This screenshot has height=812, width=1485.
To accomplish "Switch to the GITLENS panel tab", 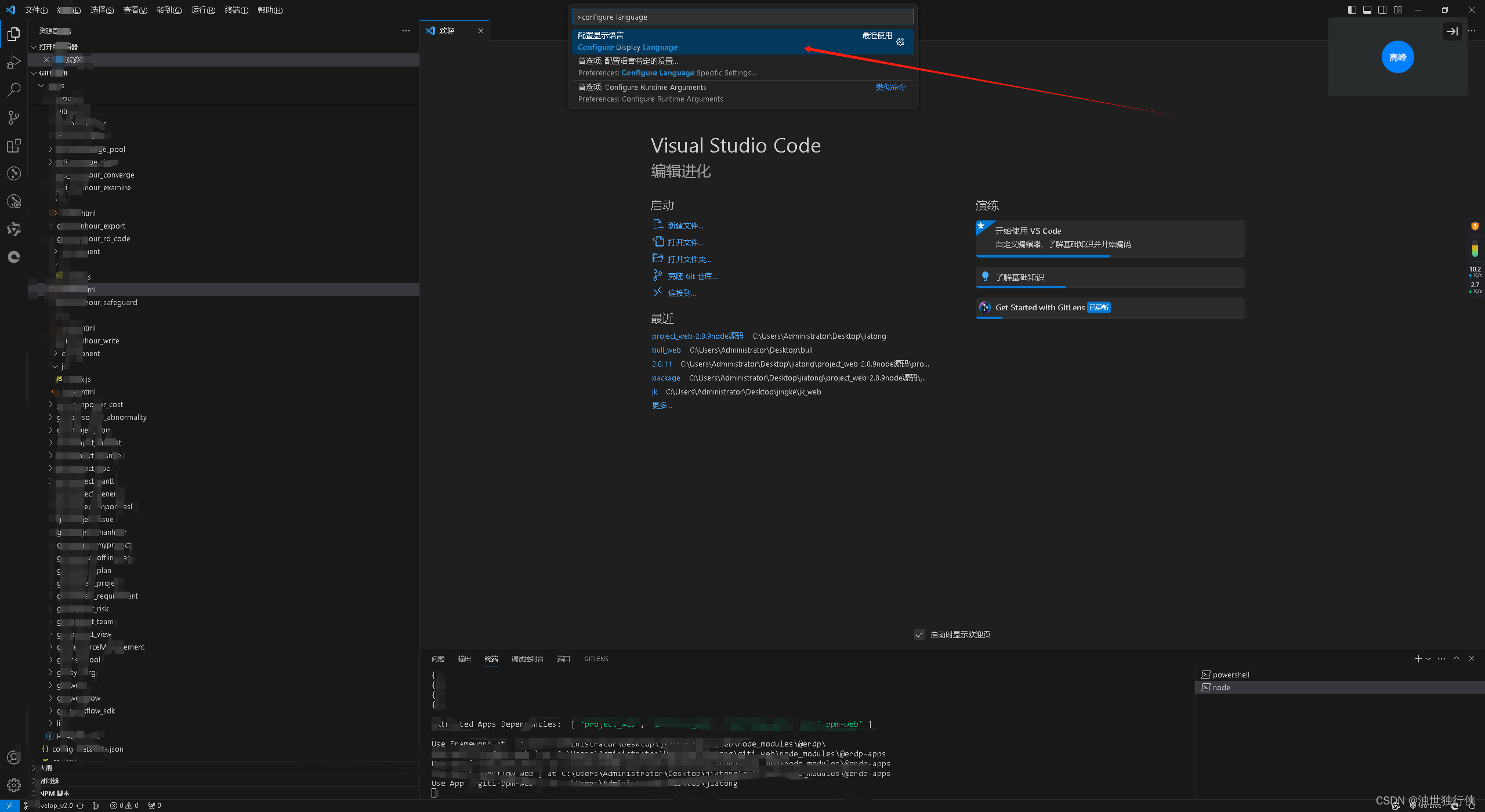I will click(596, 659).
